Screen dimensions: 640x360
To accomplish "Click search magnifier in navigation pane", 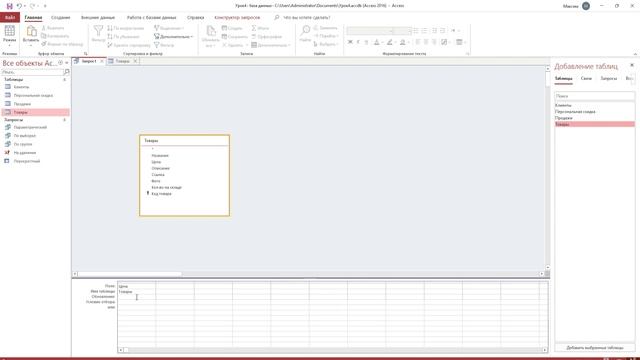I will point(67,72).
